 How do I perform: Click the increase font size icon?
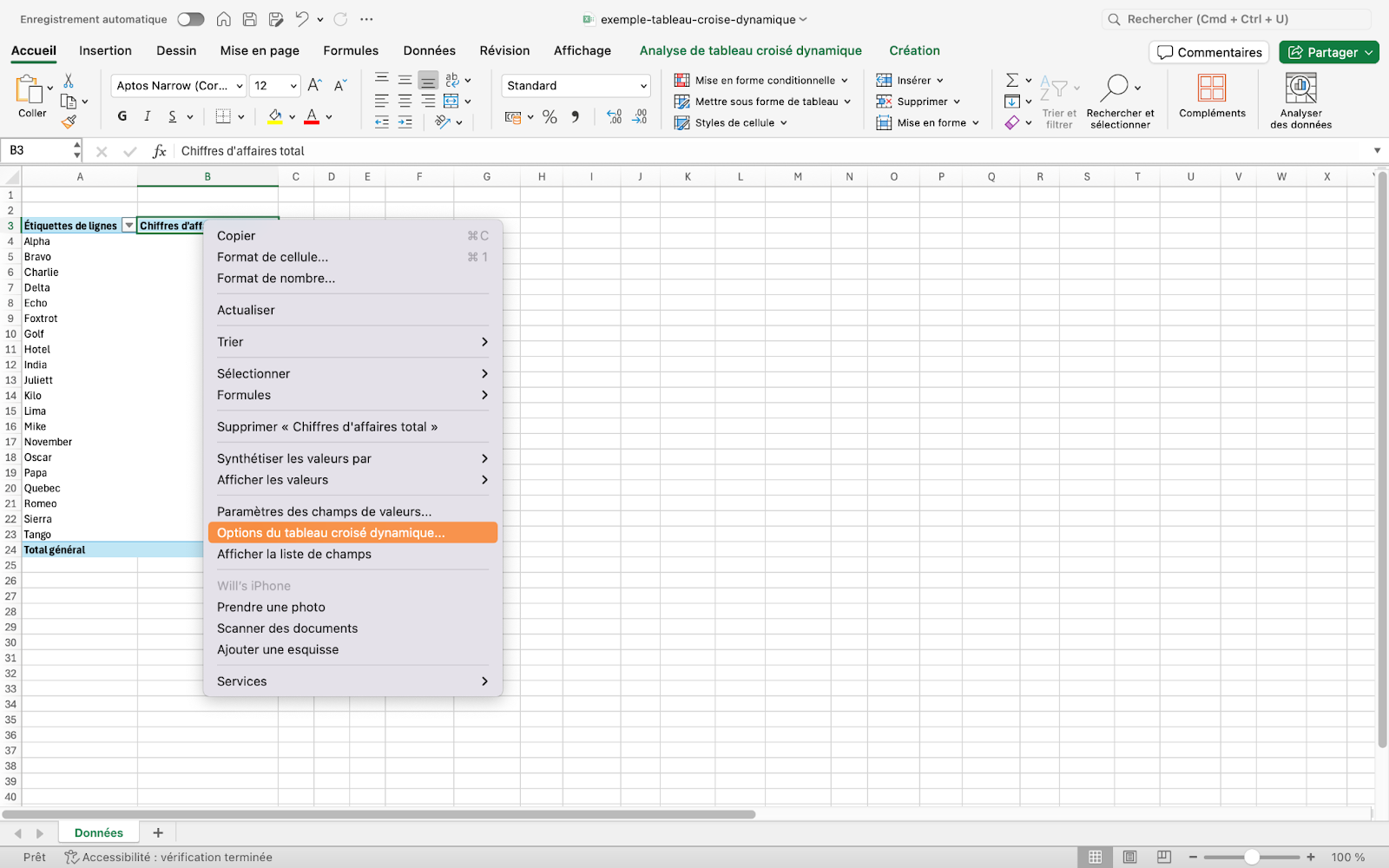click(x=314, y=85)
